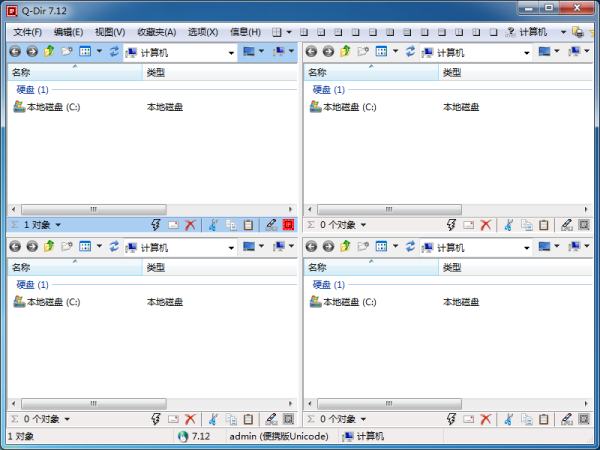Refresh the bottom-left pane
600x450 pixels.
coord(114,247)
